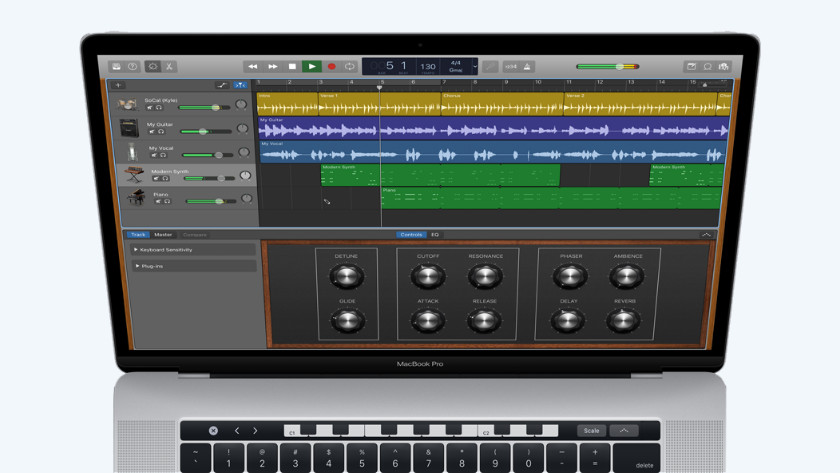The height and width of the screenshot is (473, 840).
Task: Switch to the Master tab
Action: click(162, 234)
